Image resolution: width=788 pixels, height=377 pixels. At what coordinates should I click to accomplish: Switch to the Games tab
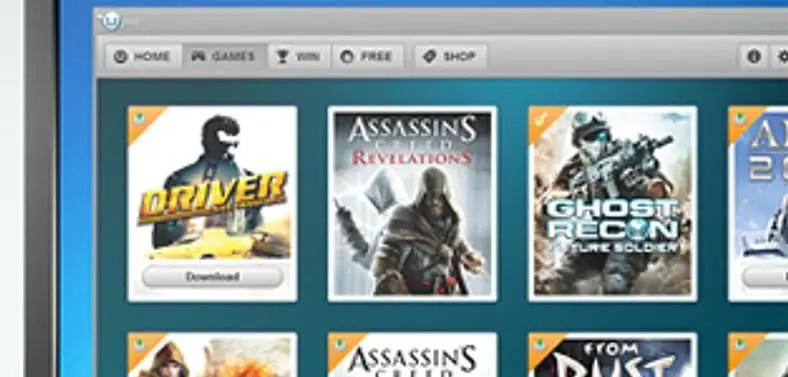(224, 56)
